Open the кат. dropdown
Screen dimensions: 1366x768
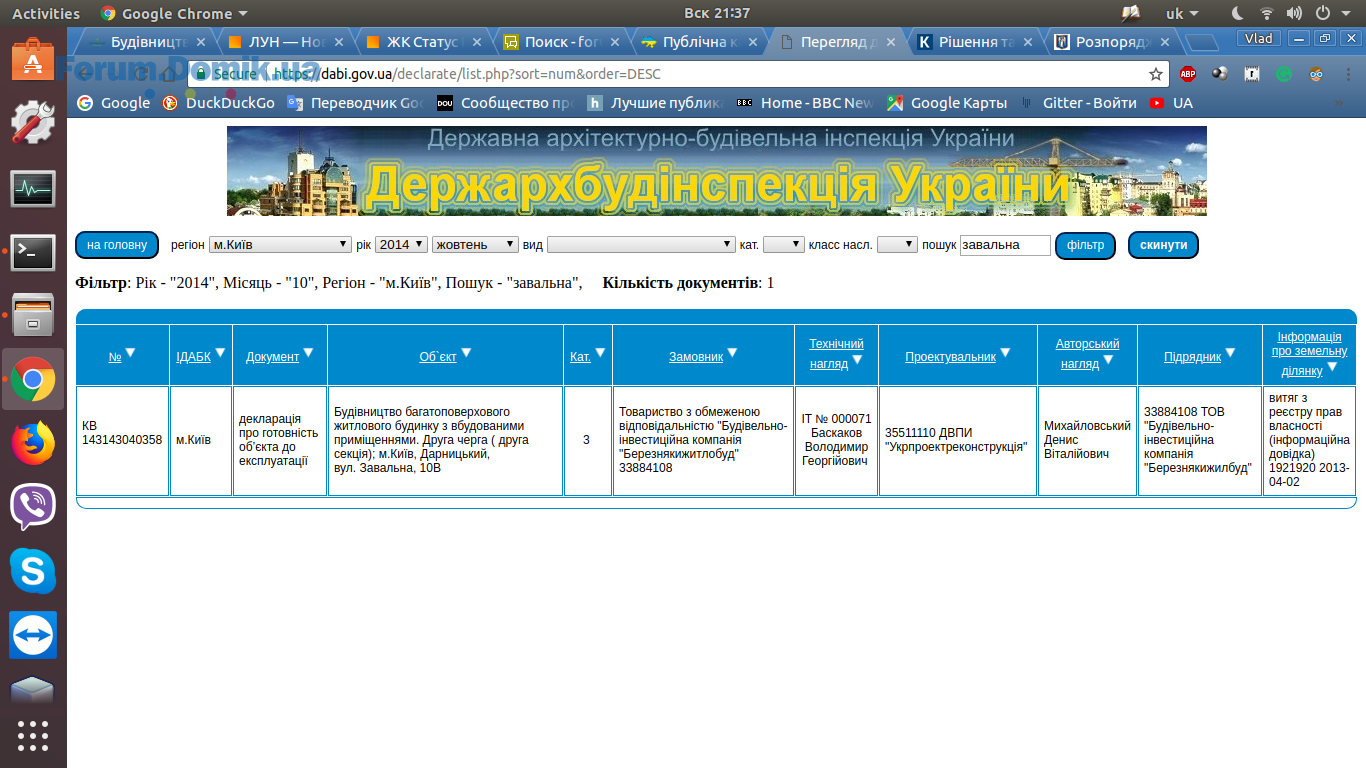click(x=783, y=244)
